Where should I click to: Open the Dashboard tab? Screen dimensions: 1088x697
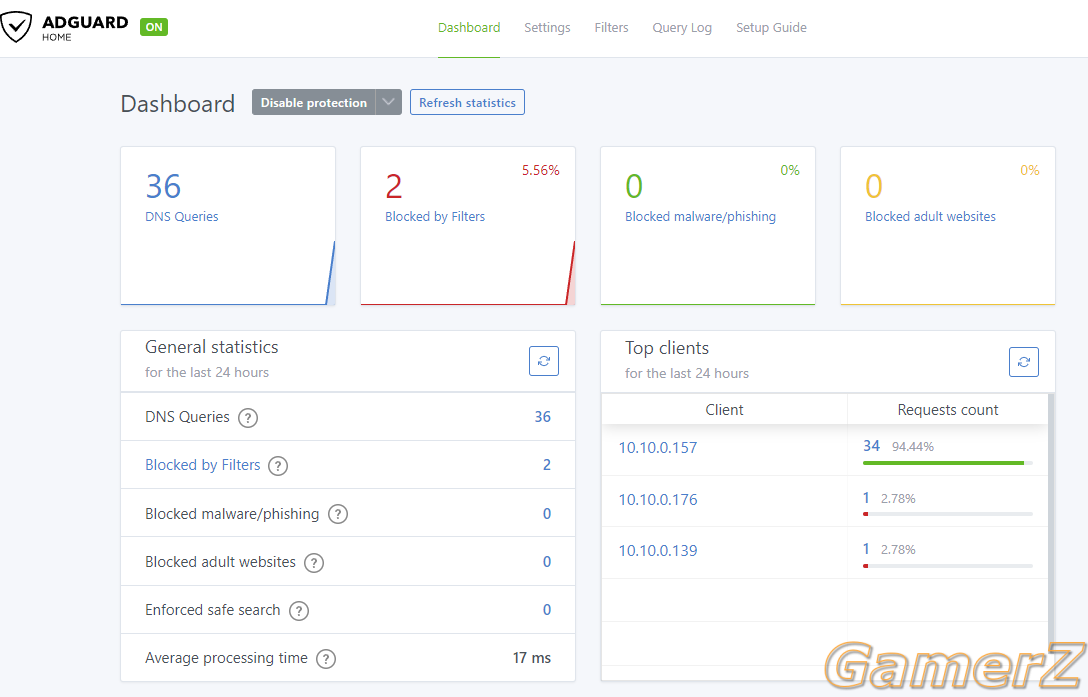[469, 28]
